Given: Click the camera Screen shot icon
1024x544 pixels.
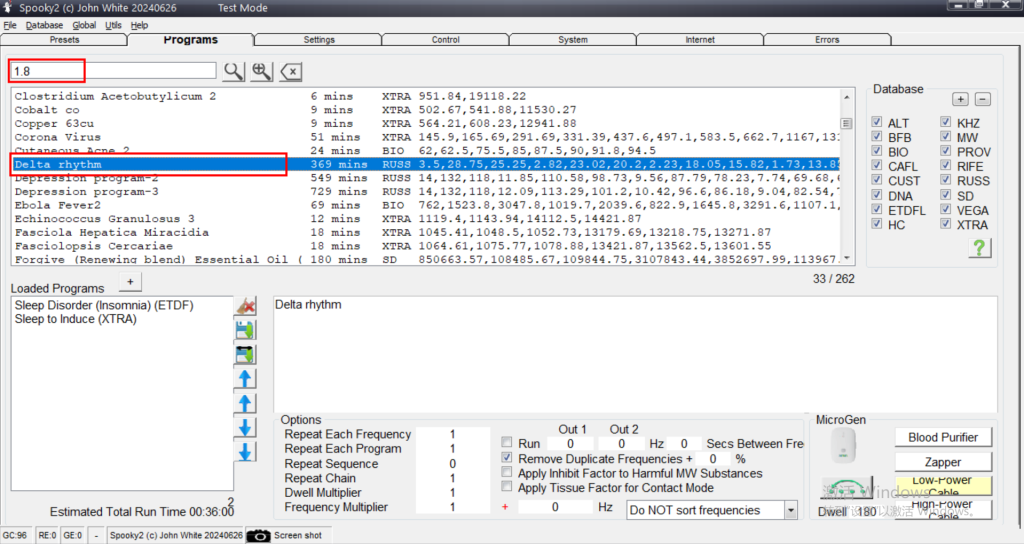Looking at the screenshot, I should point(259,536).
